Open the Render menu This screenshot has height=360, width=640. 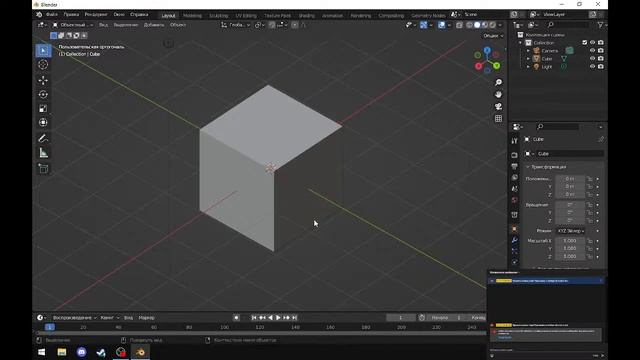pyautogui.click(x=96, y=15)
